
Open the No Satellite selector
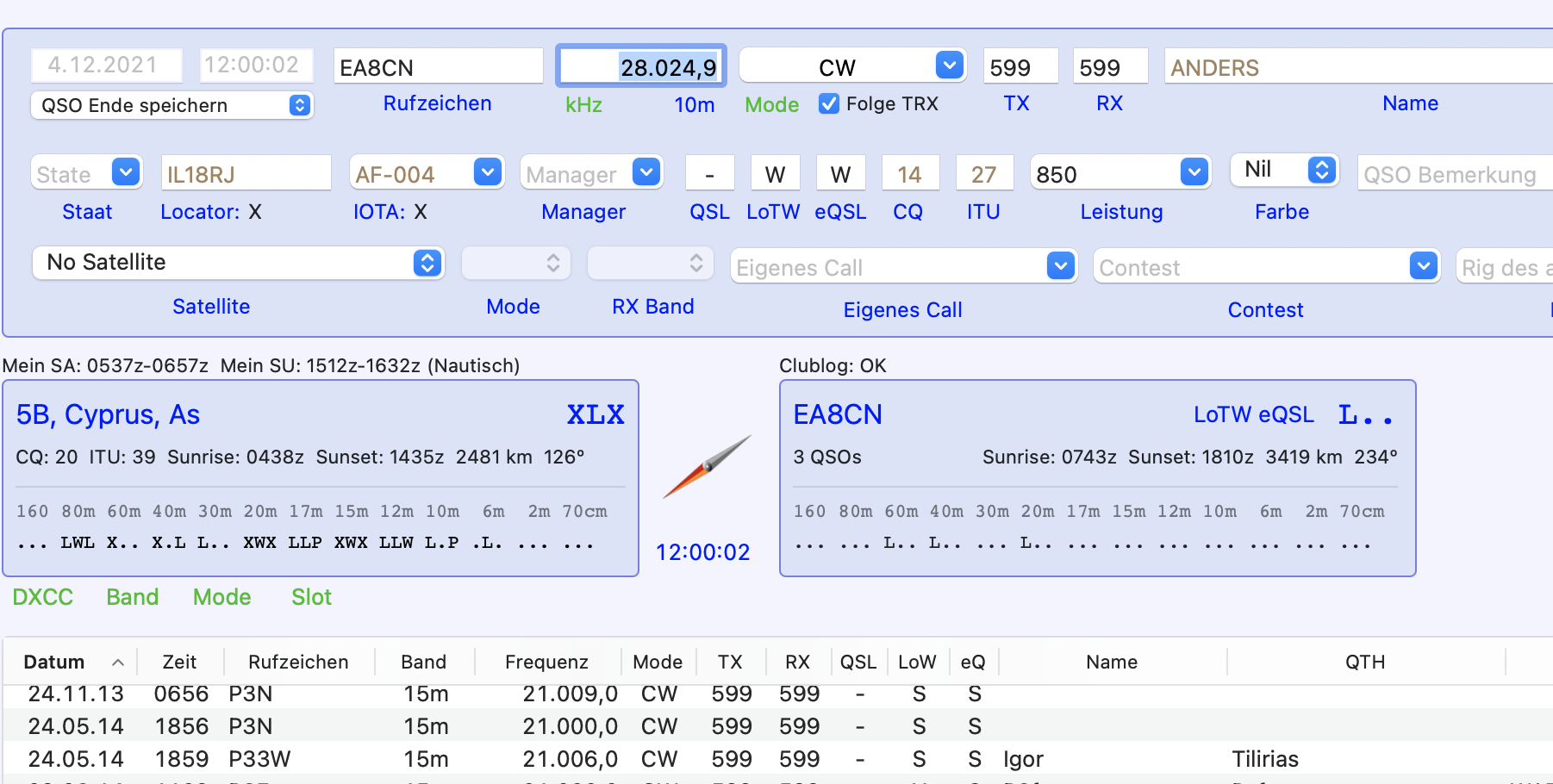tap(427, 263)
